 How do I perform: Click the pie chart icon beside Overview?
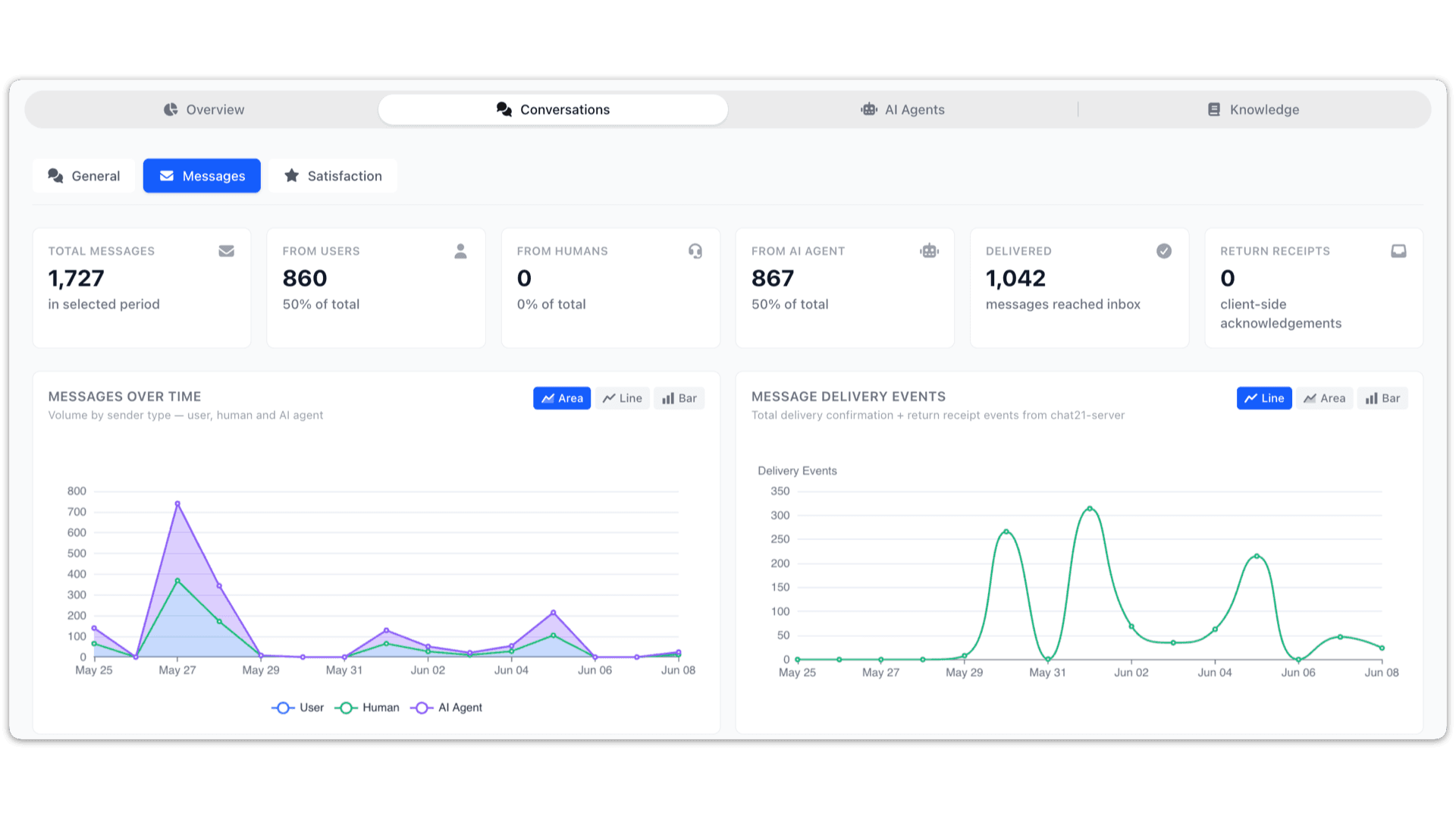point(171,109)
